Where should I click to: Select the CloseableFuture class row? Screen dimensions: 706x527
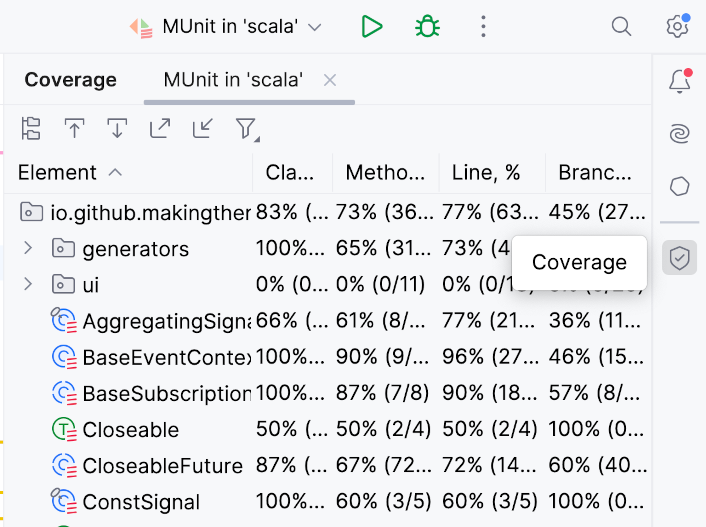(x=162, y=466)
